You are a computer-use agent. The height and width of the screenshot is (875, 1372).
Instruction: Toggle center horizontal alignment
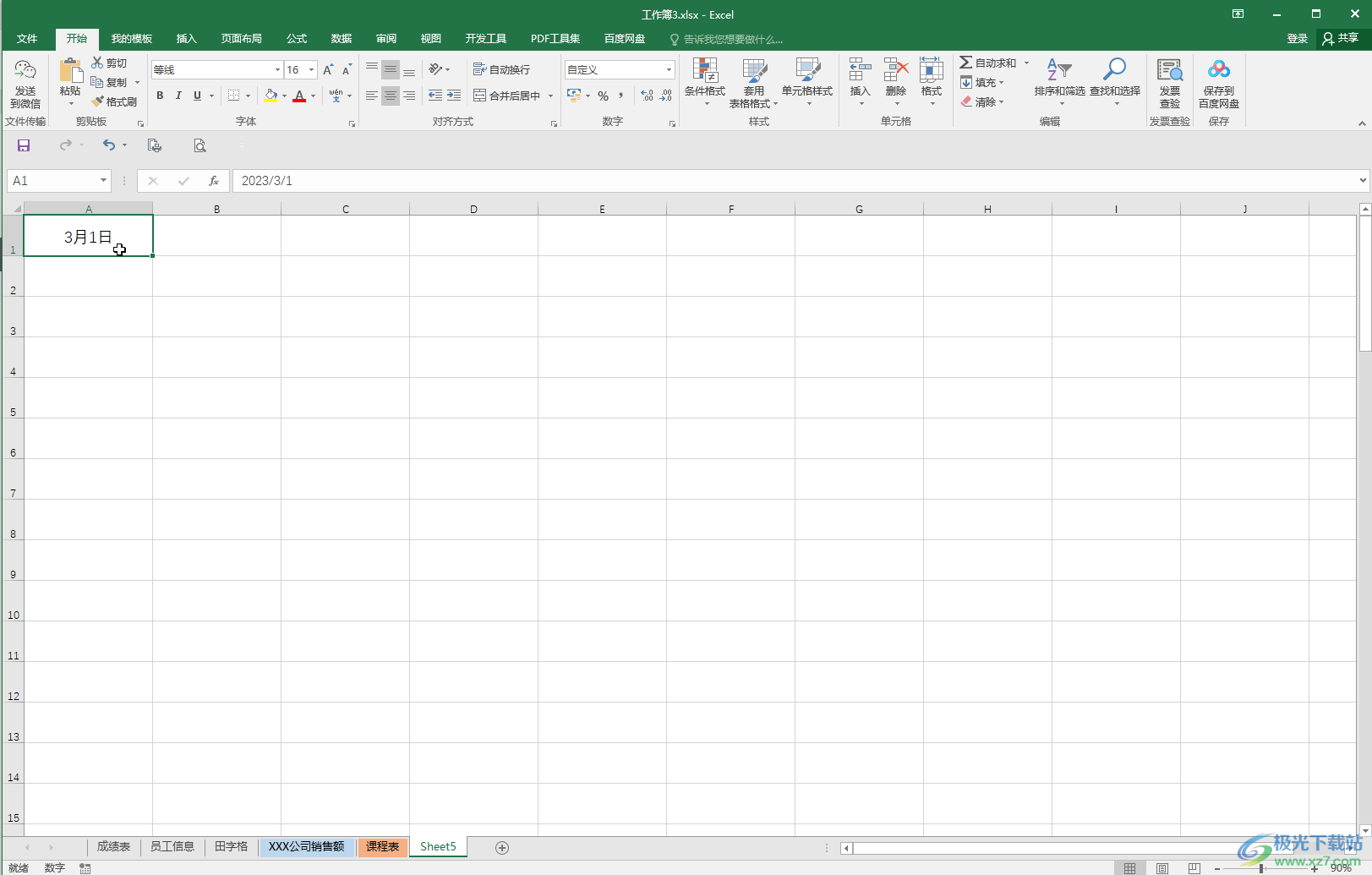[x=391, y=96]
